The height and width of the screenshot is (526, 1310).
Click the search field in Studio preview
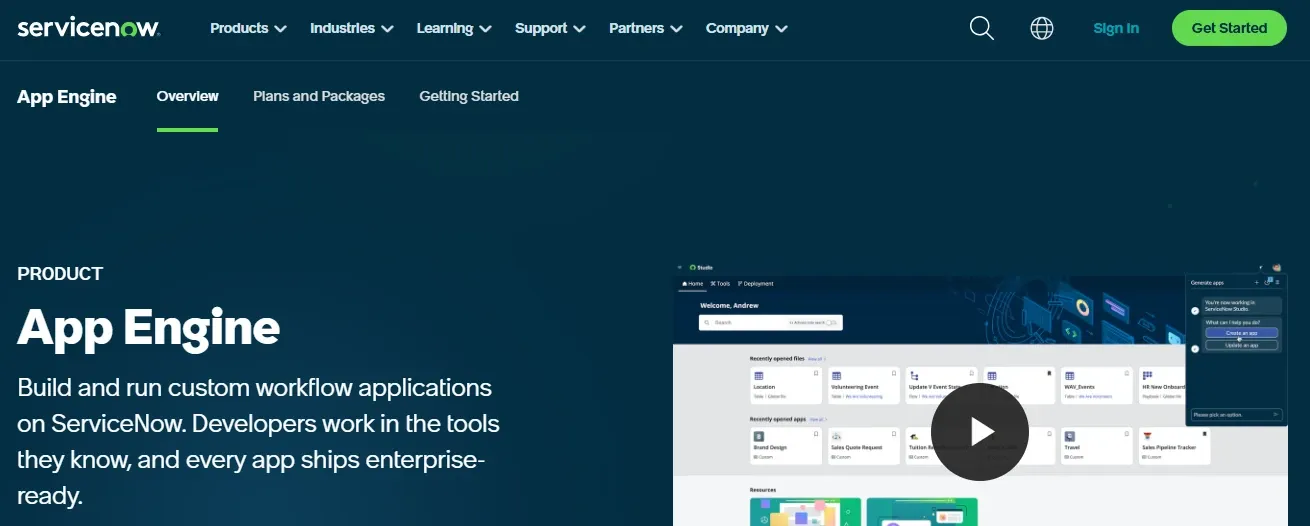click(x=770, y=322)
